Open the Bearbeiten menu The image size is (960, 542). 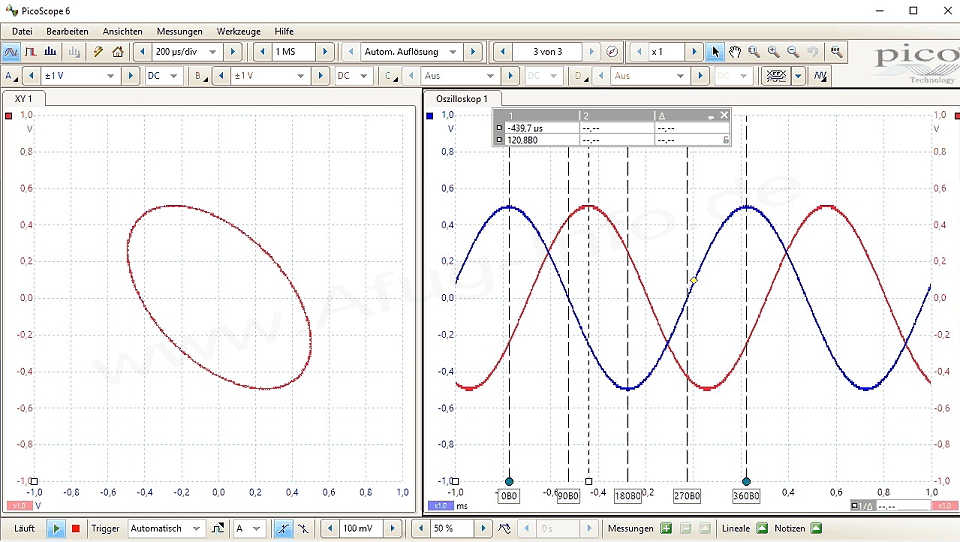[67, 31]
